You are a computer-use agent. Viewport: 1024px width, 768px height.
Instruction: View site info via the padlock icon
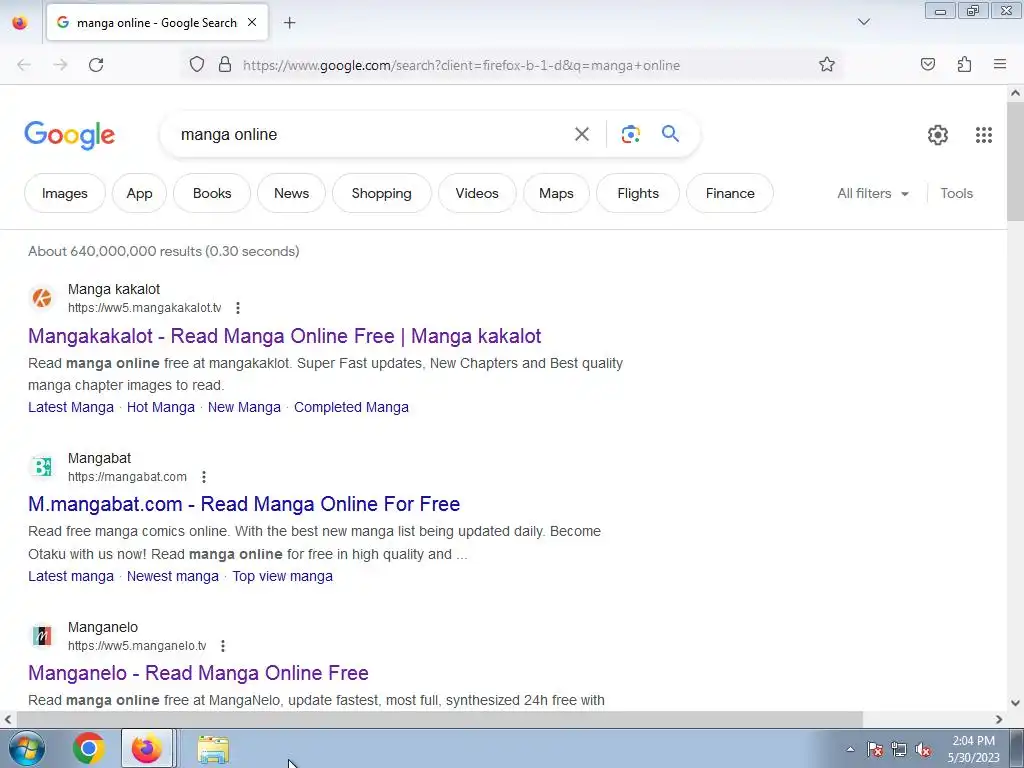pyautogui.click(x=225, y=65)
